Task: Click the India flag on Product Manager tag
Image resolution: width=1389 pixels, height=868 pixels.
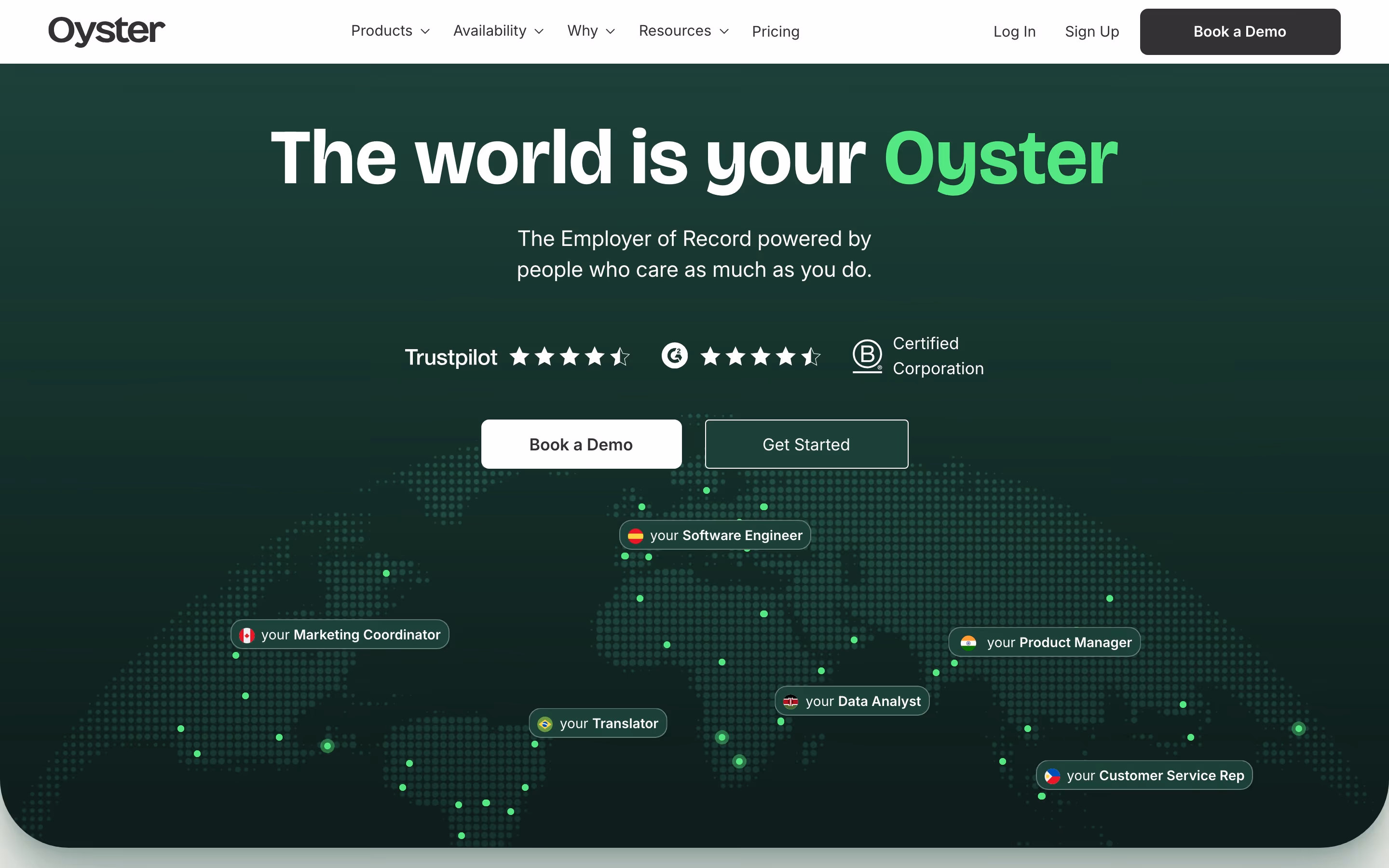Action: pyautogui.click(x=968, y=642)
